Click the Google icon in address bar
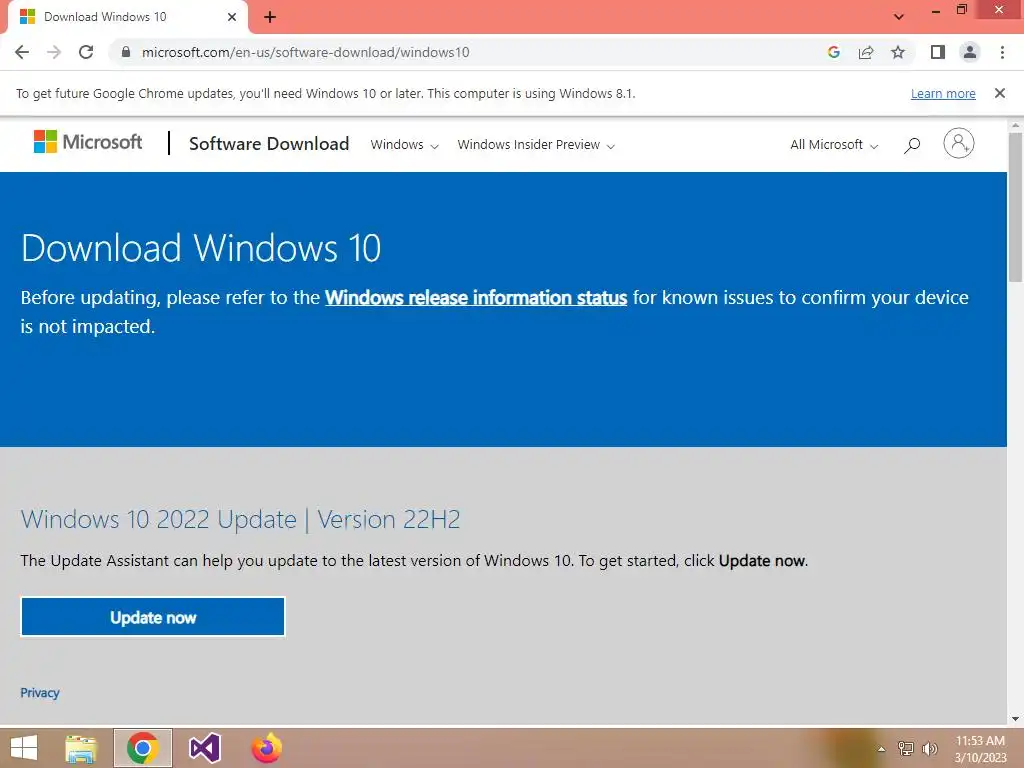 point(833,52)
